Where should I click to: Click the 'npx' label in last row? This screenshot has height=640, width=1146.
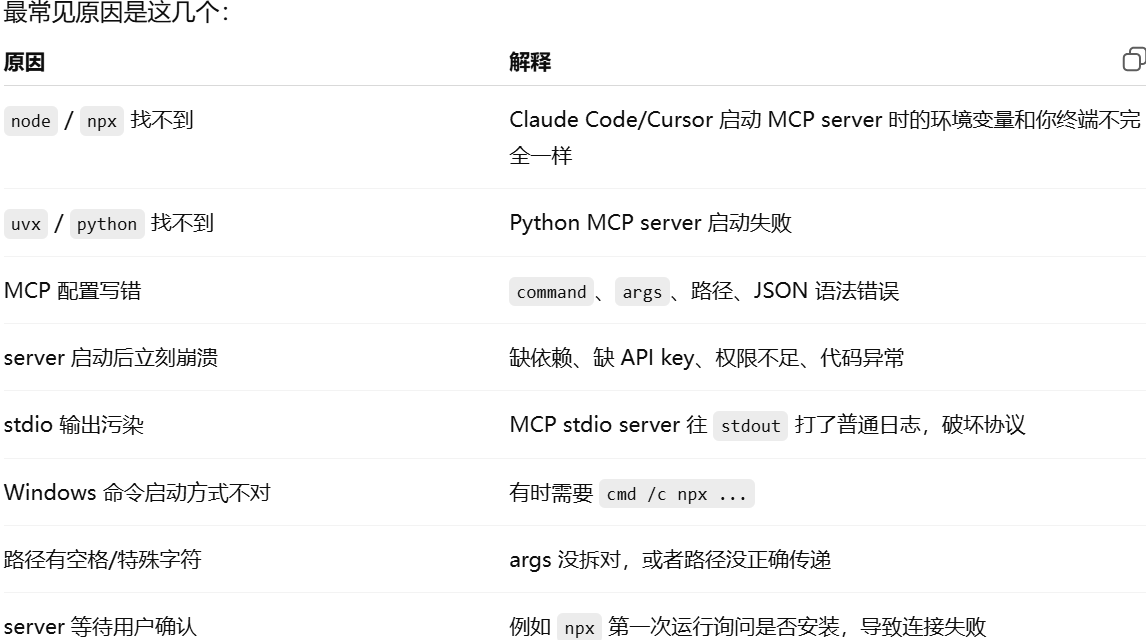pyautogui.click(x=579, y=628)
